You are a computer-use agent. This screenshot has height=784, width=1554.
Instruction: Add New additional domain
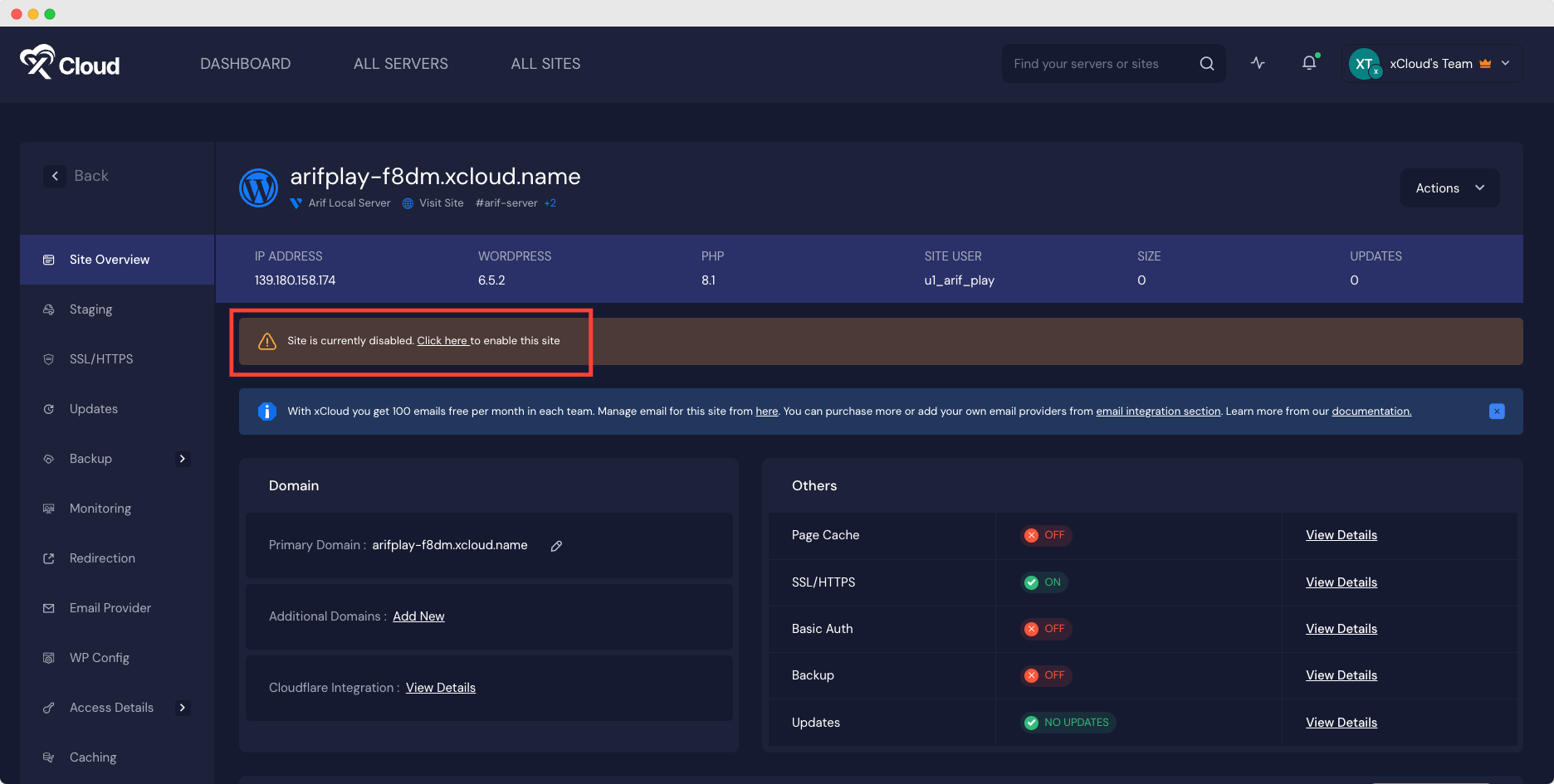click(418, 616)
